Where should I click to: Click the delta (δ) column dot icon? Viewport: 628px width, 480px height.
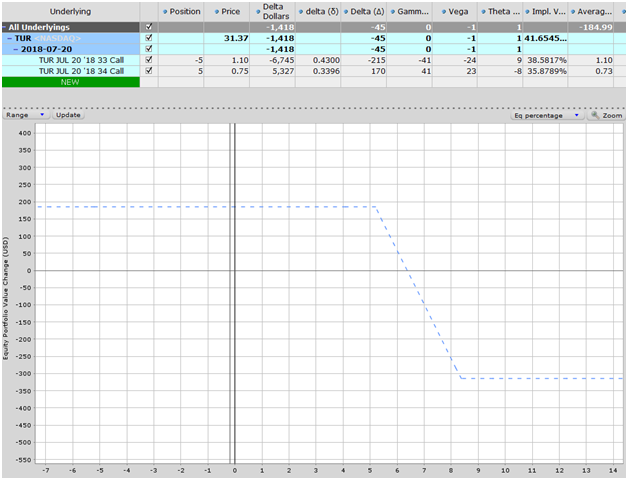[x=301, y=12]
